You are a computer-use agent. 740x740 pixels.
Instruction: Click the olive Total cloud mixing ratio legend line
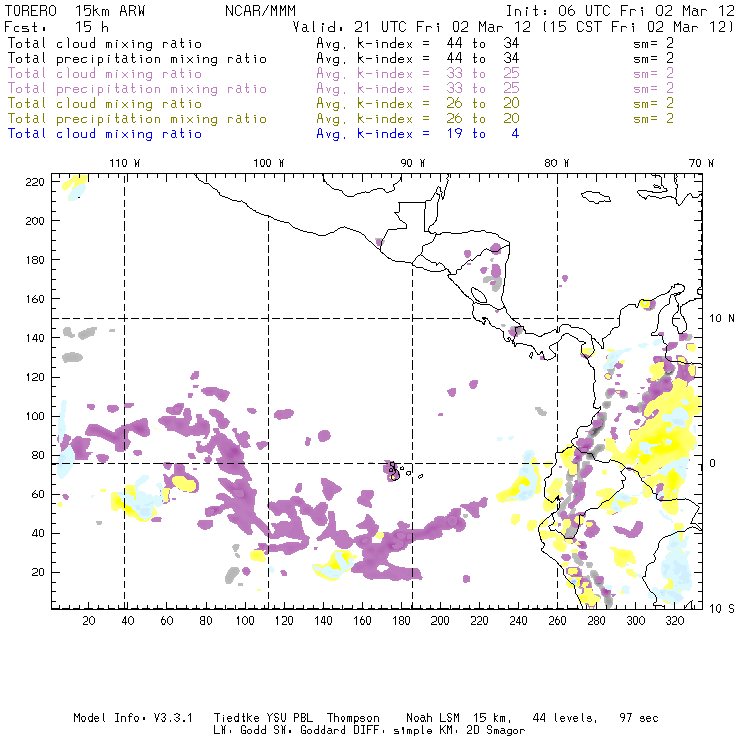[x=105, y=104]
